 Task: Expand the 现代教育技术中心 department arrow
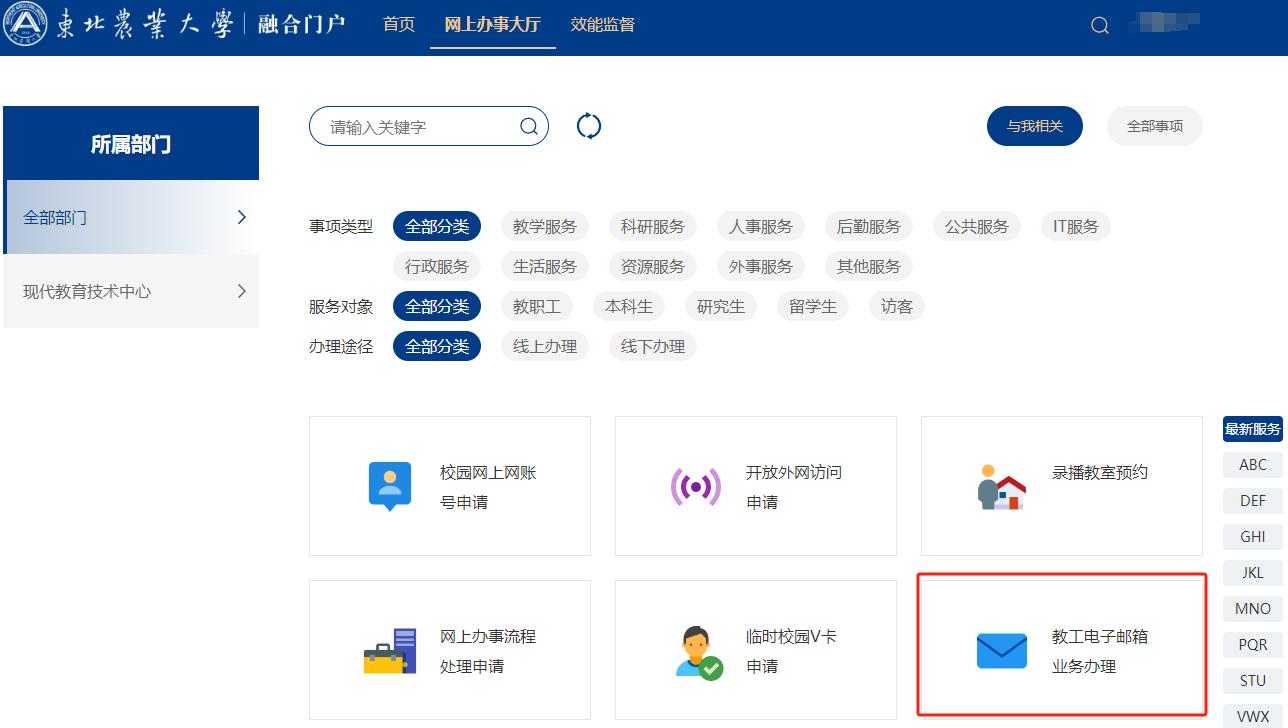[x=241, y=292]
